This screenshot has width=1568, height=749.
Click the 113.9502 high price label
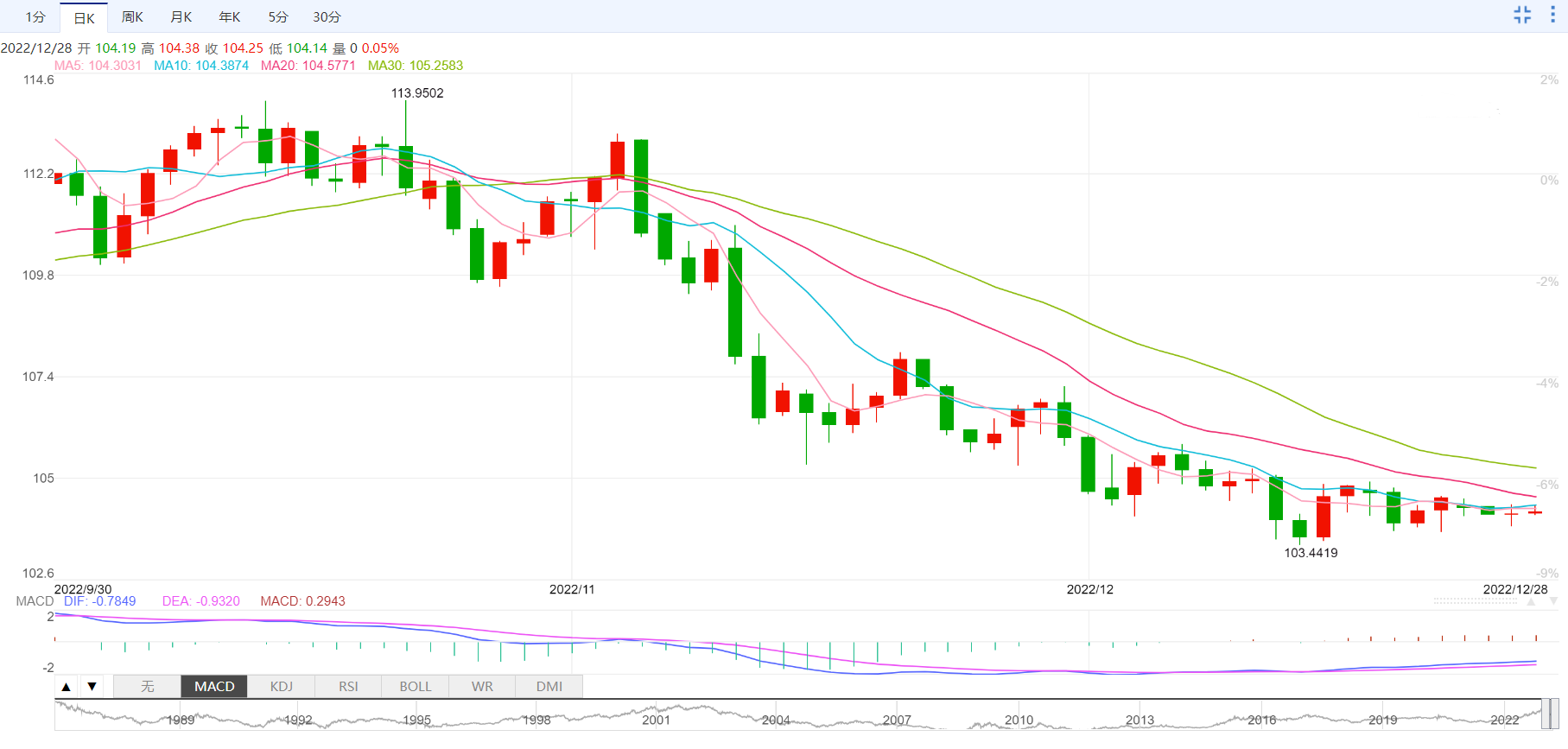coord(417,93)
